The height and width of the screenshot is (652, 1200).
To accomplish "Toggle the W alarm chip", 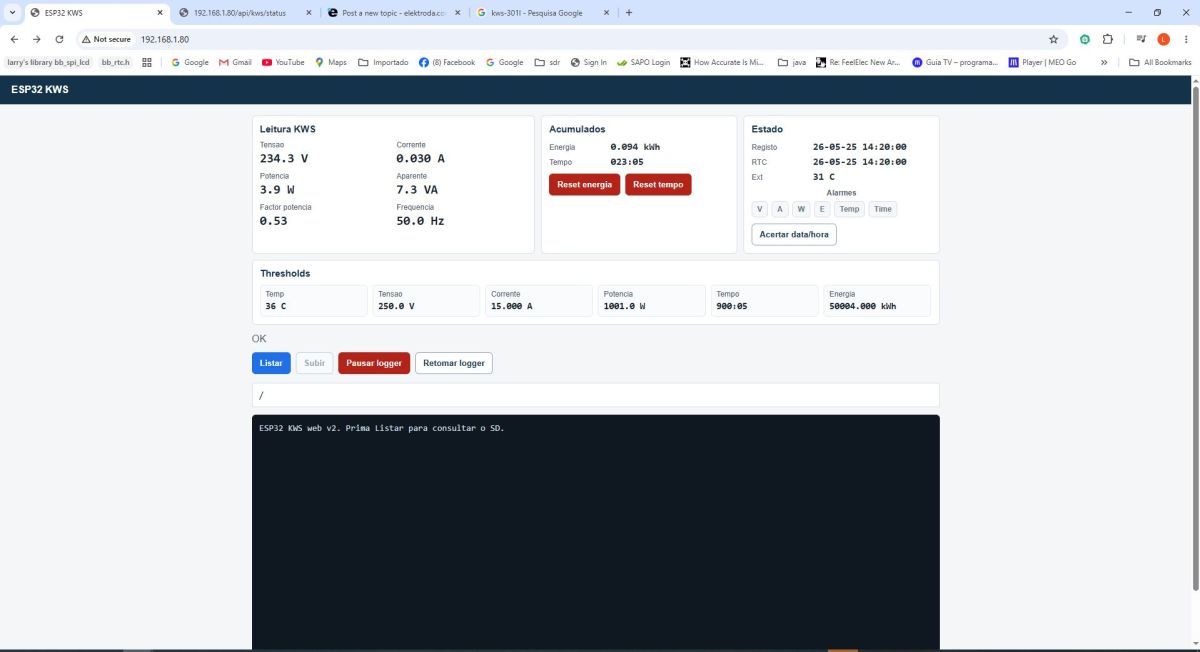I will (x=802, y=209).
